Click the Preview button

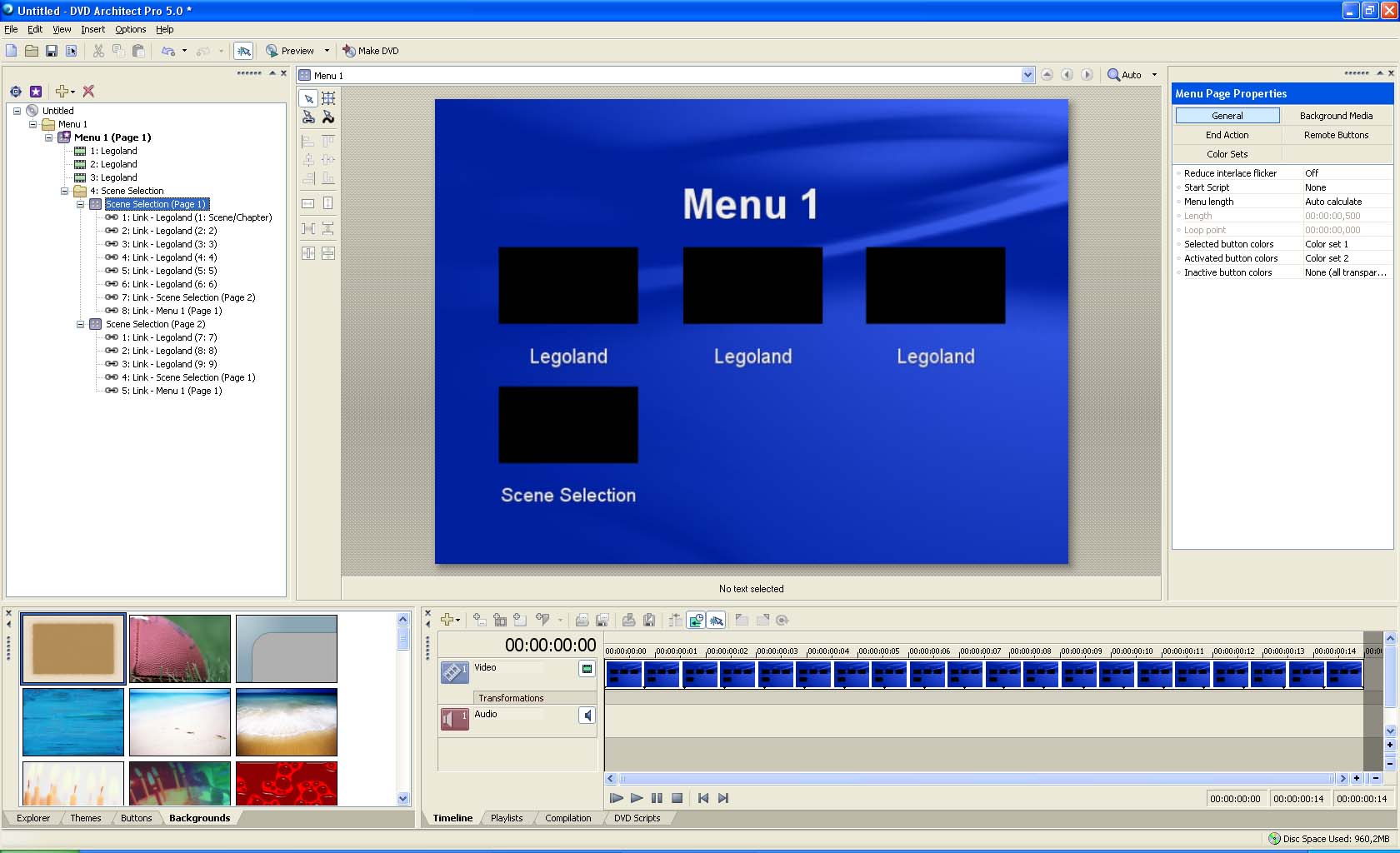click(x=289, y=51)
